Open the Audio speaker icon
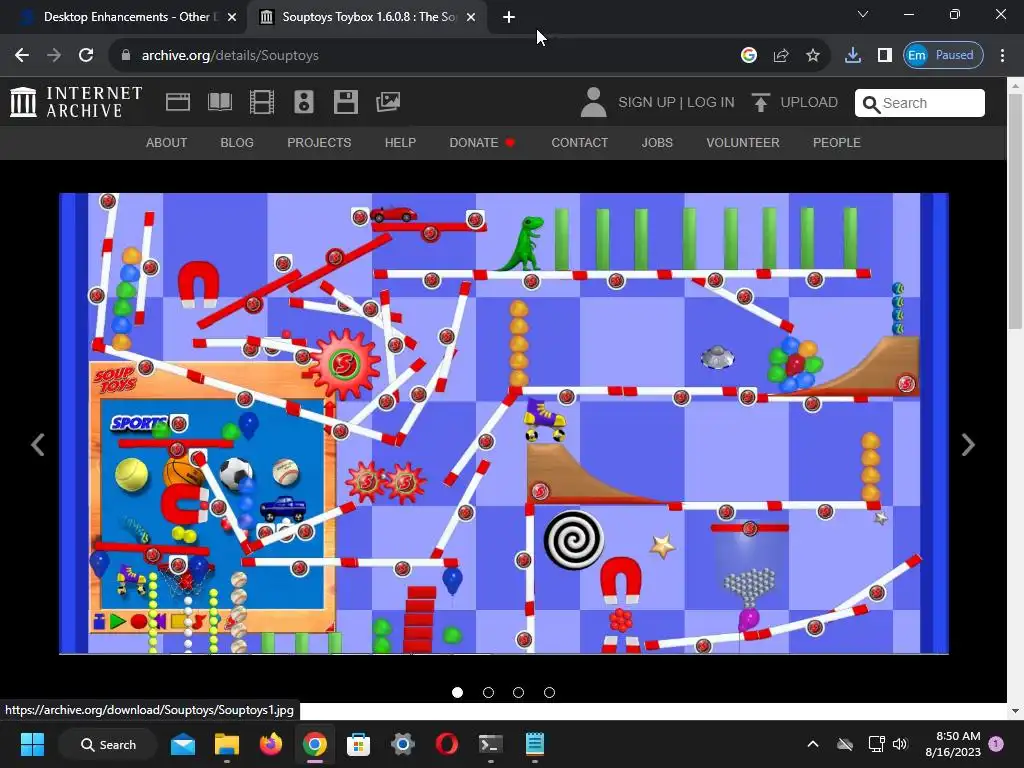The image size is (1024, 768). tap(304, 102)
